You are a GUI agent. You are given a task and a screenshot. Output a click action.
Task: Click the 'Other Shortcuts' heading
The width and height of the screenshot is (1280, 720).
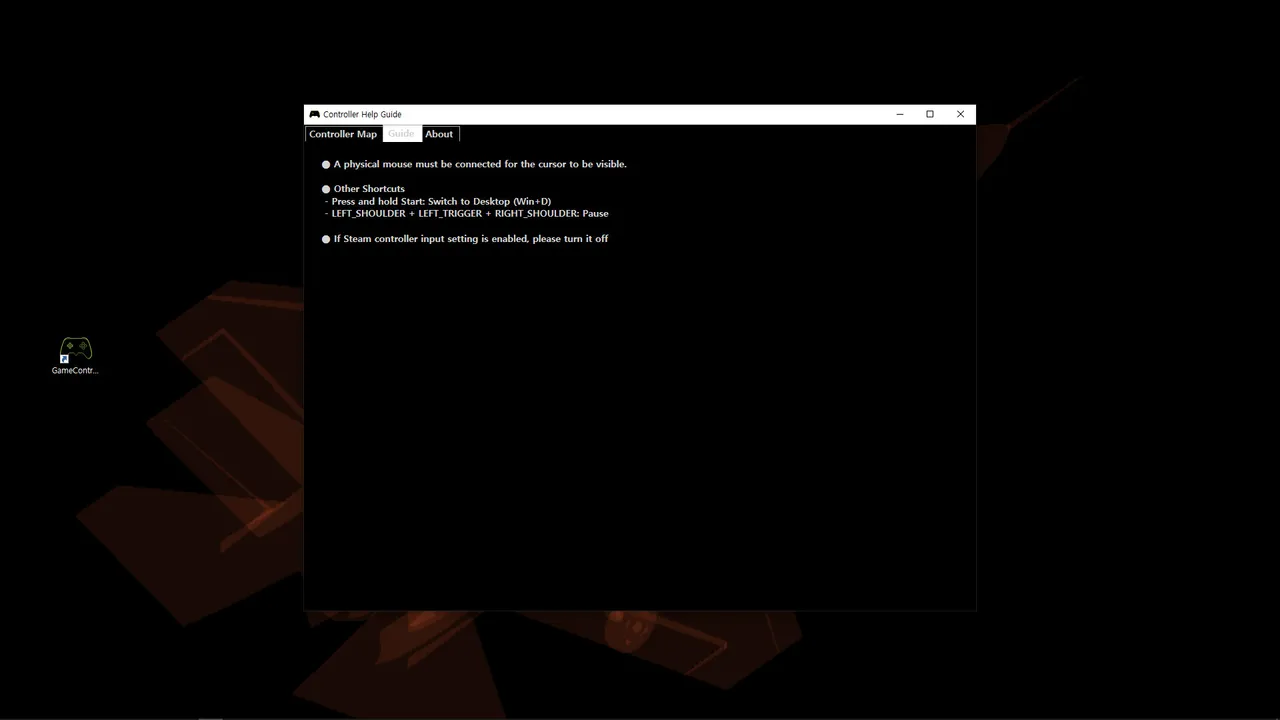point(363,189)
